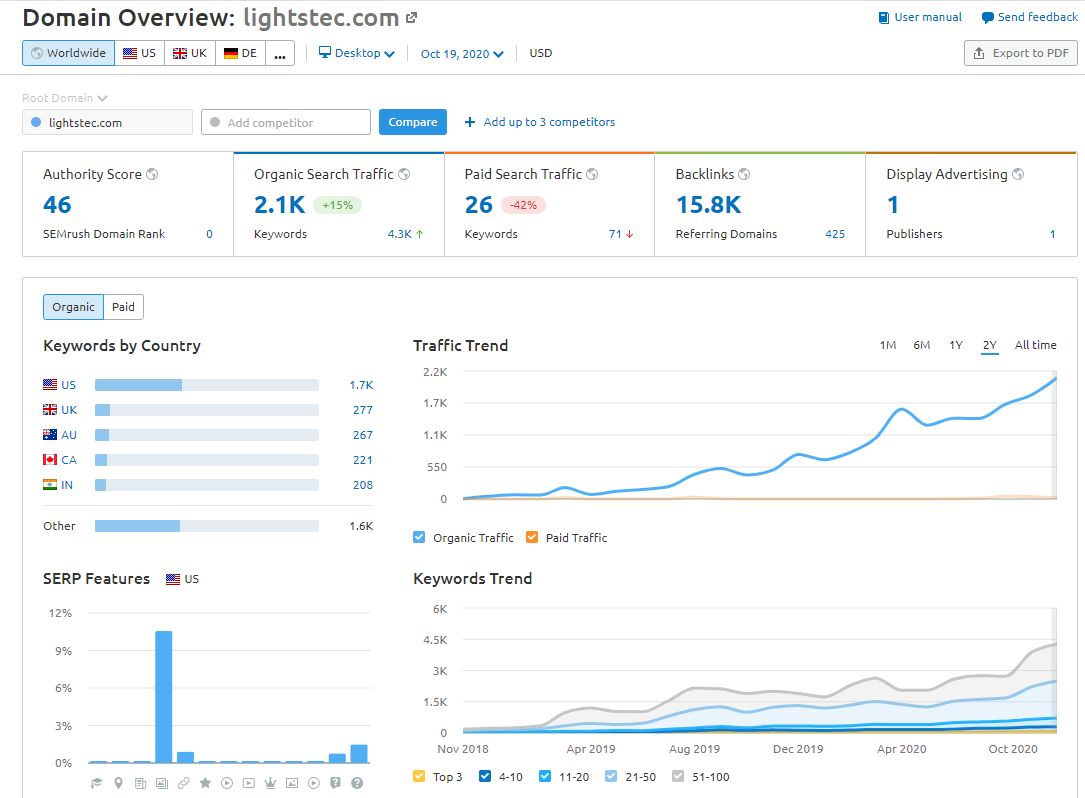Set Traffic Trend range to 2Y
1085x798 pixels.
point(990,345)
